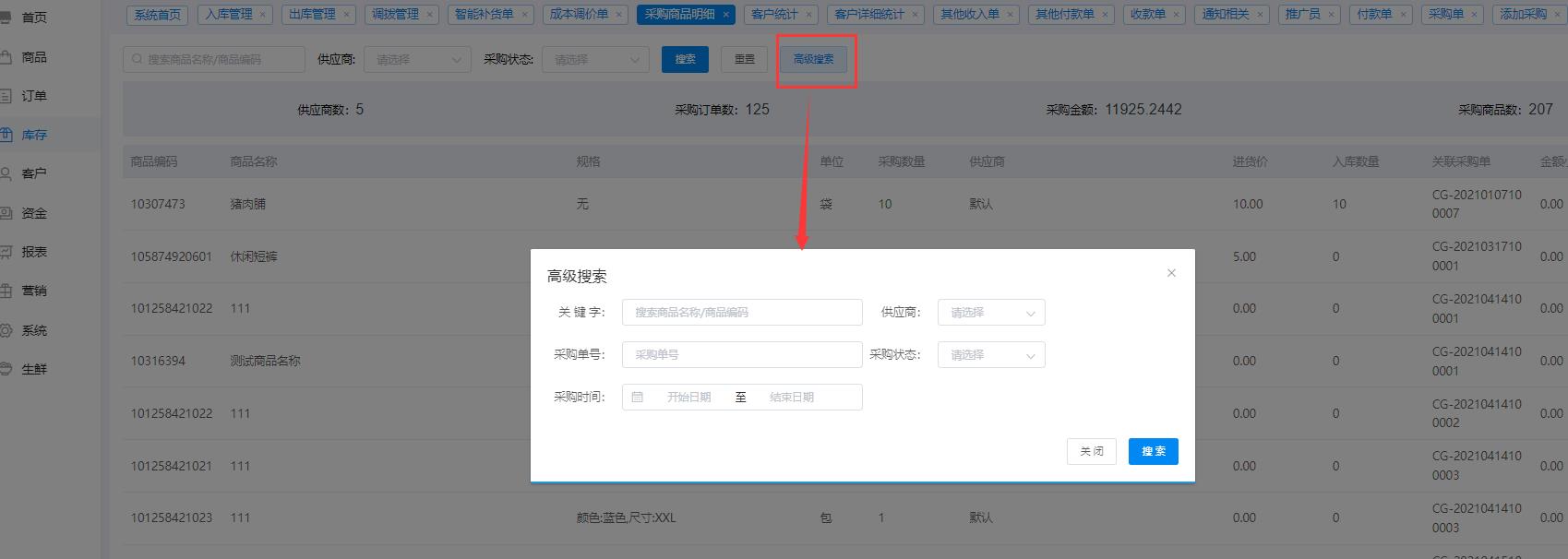
Task: Click calendar icon in 采购时间 date field
Action: (637, 397)
